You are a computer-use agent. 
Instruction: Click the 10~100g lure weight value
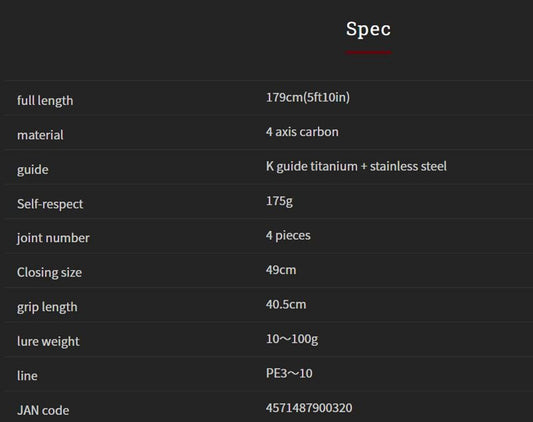(292, 339)
